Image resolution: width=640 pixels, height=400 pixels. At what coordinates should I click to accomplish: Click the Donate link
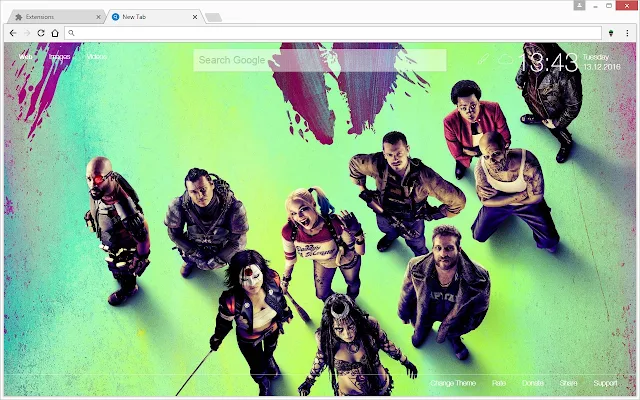[533, 383]
